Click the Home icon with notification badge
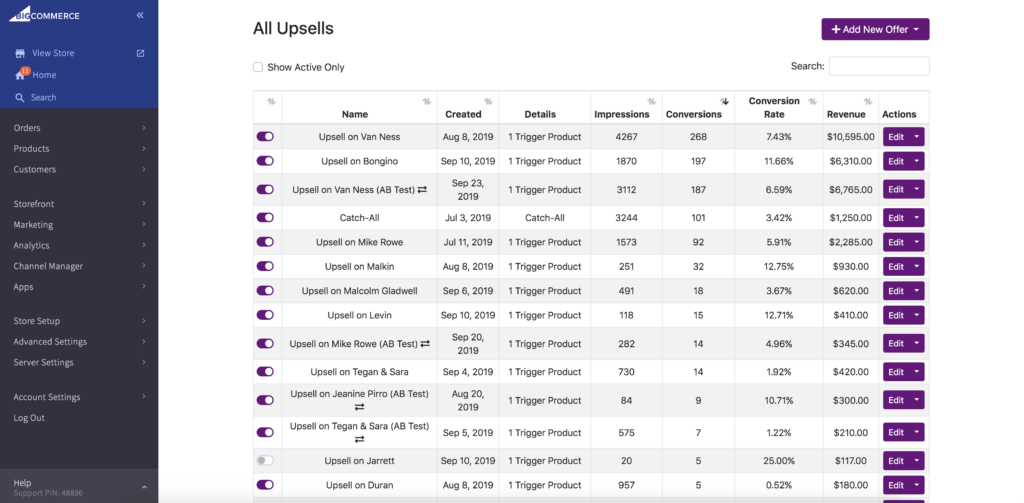The image size is (1024, 503). [x=20, y=74]
